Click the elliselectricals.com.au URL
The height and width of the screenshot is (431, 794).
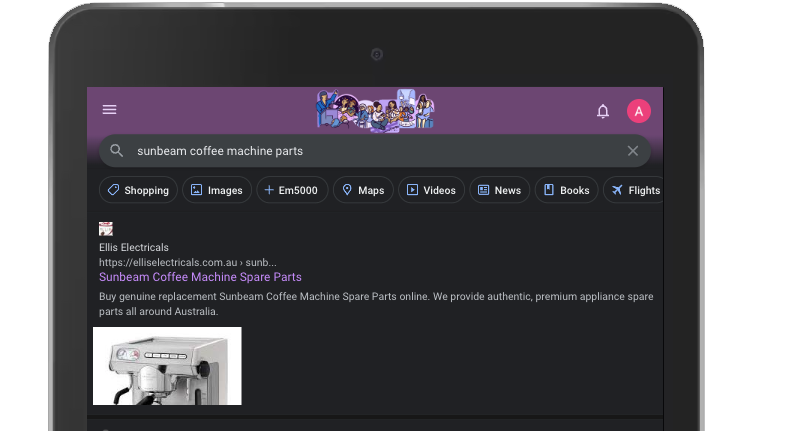[187, 262]
